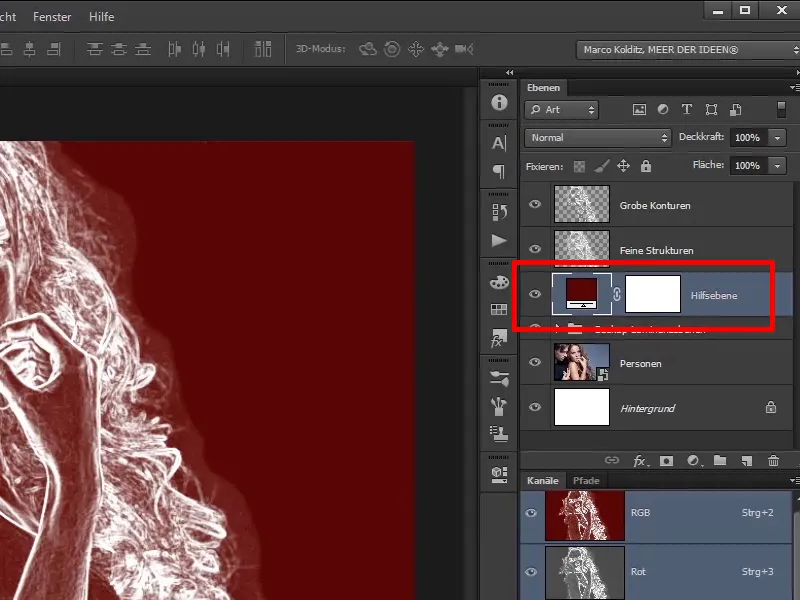This screenshot has height=600, width=800.
Task: Lock image pixels brush icon
Action: (x=602, y=166)
